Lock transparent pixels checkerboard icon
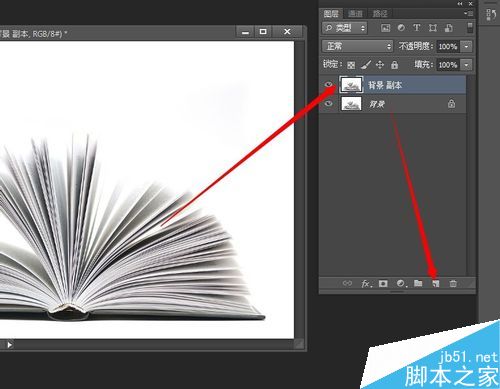 tap(351, 65)
